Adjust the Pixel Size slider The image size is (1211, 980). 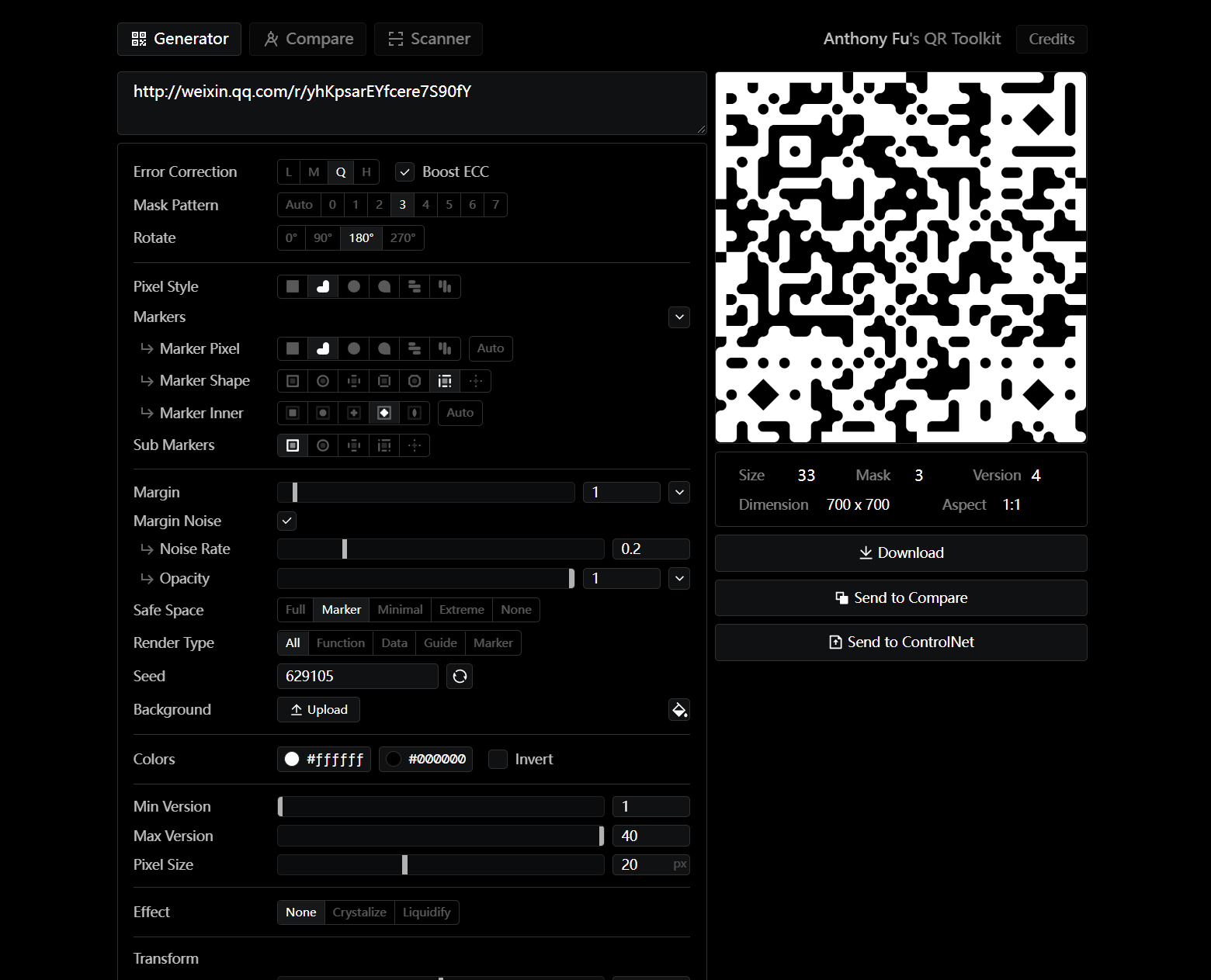click(x=440, y=865)
